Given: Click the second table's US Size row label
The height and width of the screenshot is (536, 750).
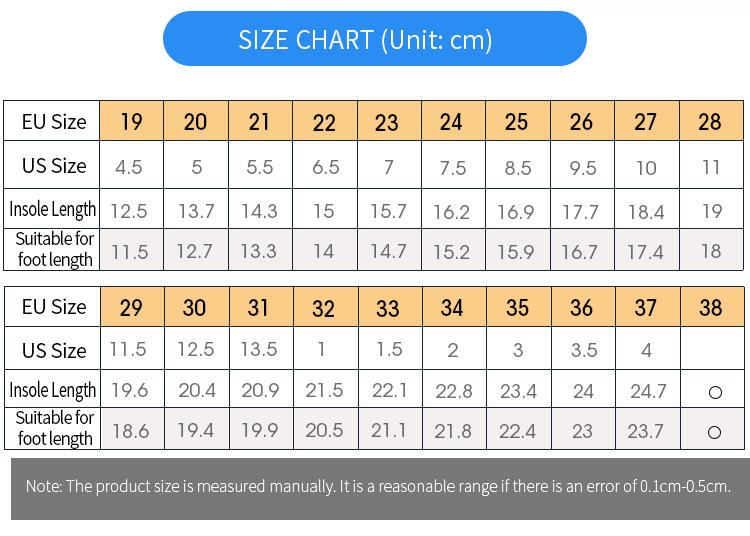Looking at the screenshot, I should point(54,350).
